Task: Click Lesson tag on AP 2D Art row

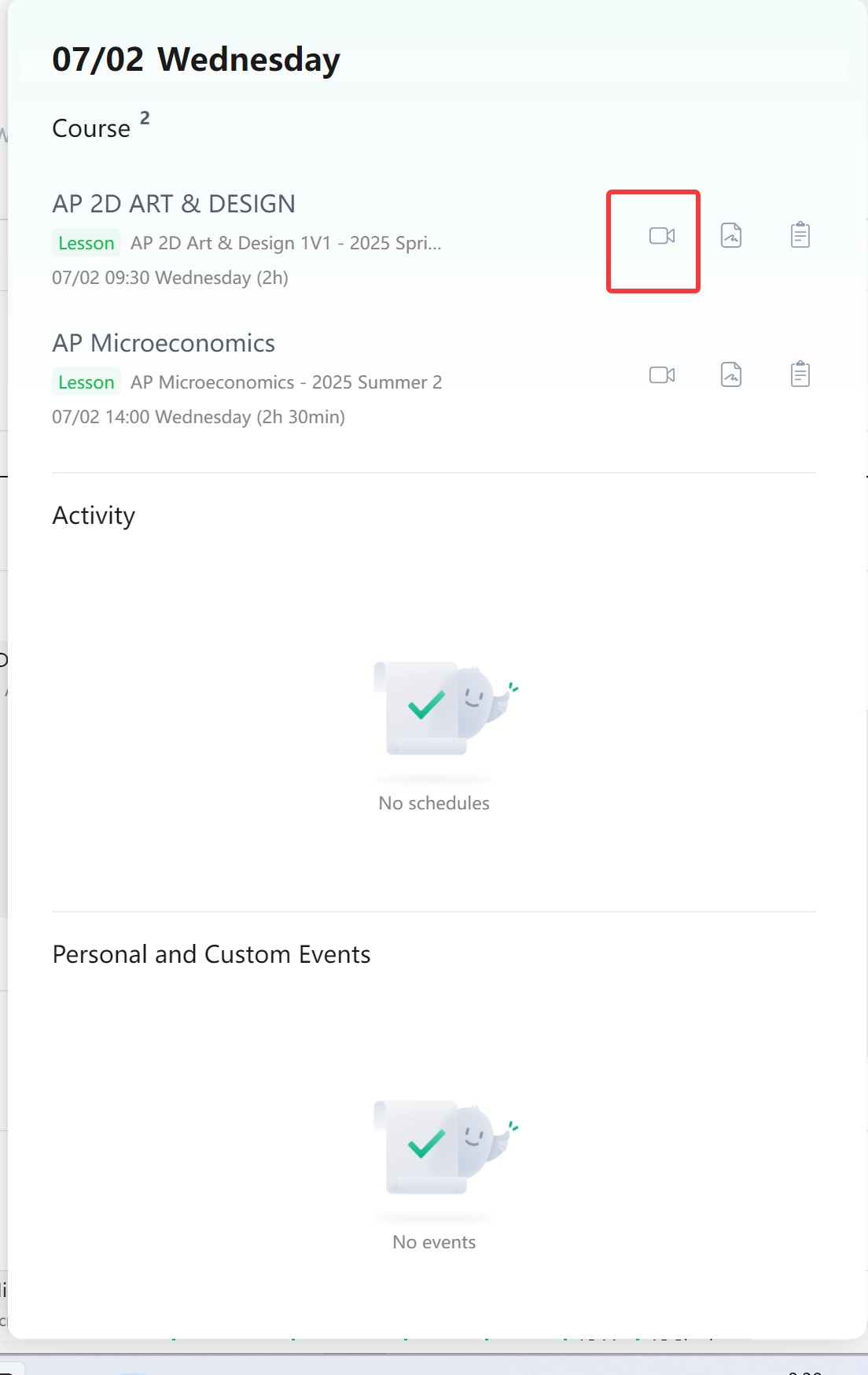Action: (x=86, y=243)
